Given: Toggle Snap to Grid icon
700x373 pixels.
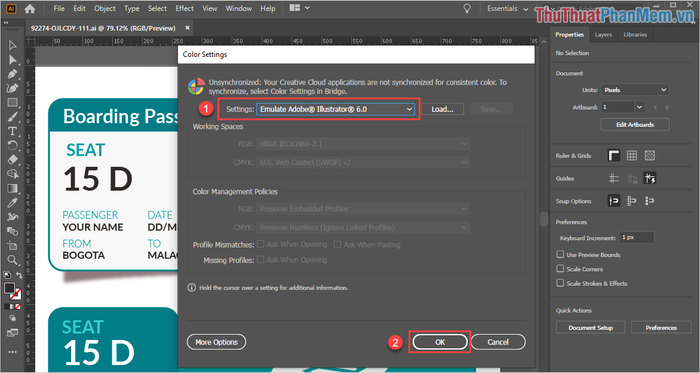Looking at the screenshot, I should (632, 201).
